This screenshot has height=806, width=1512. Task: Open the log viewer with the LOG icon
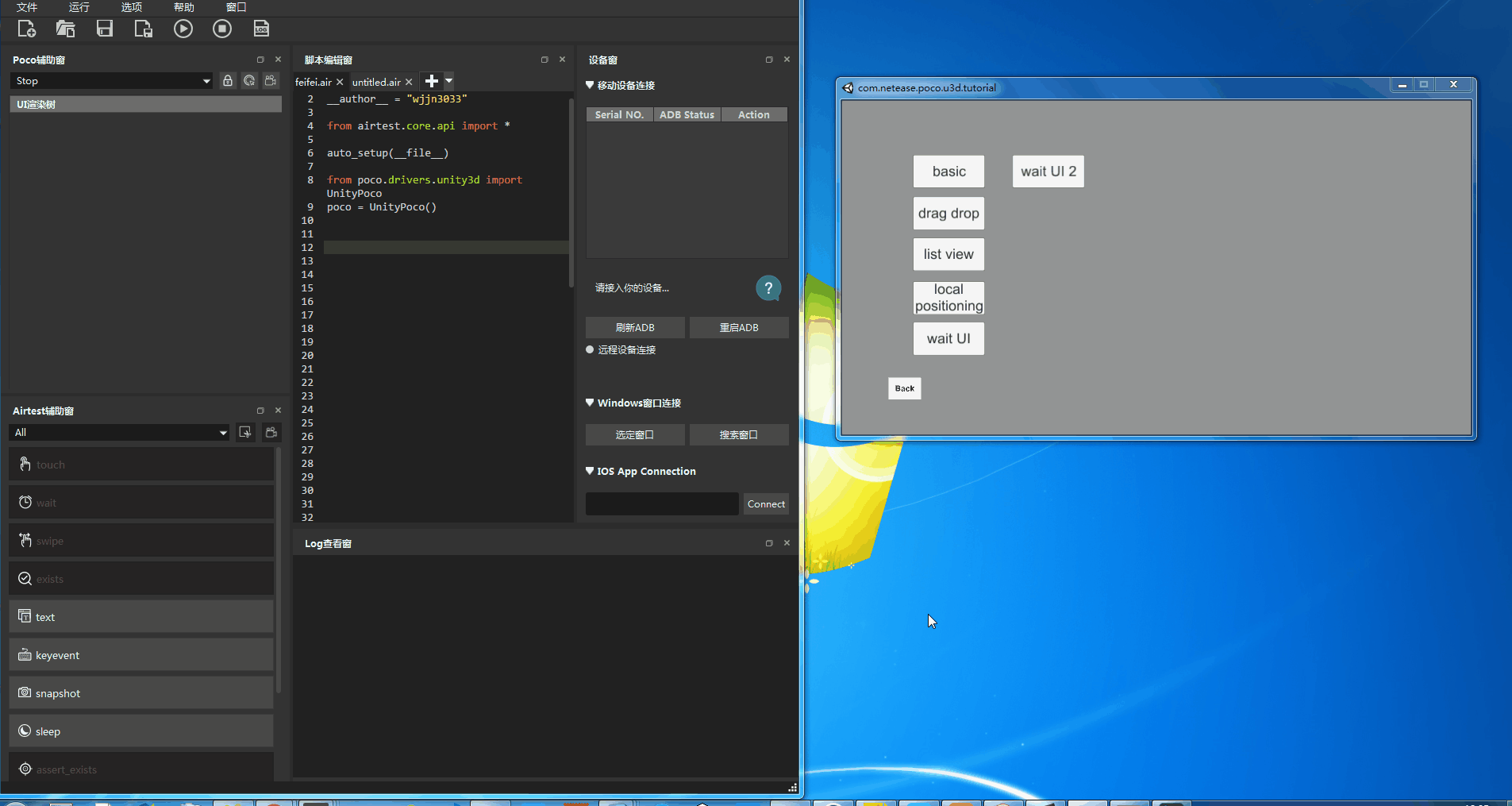[x=261, y=28]
